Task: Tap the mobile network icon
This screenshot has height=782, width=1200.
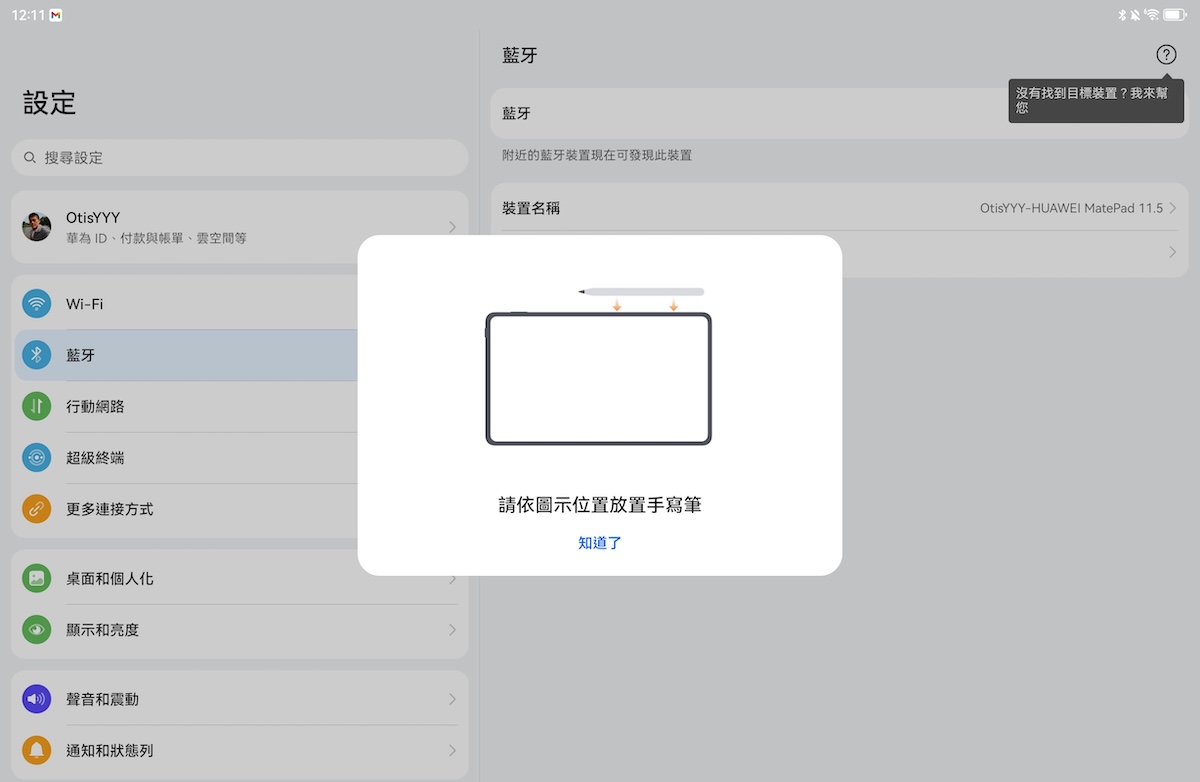Action: (x=37, y=406)
